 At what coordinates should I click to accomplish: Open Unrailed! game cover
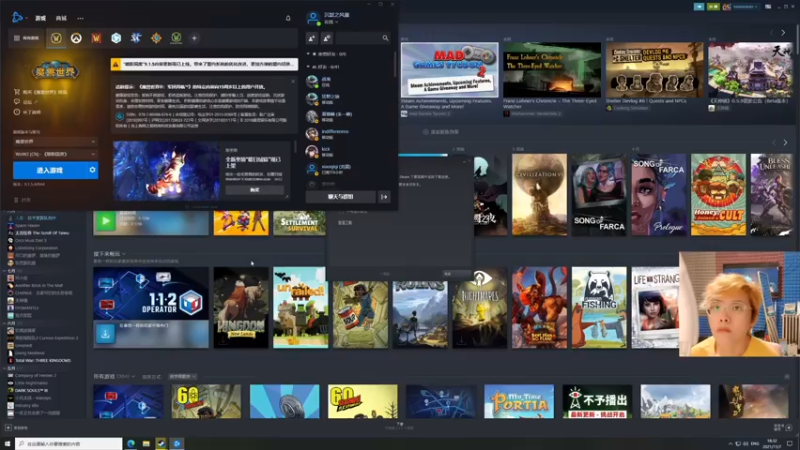coord(301,307)
